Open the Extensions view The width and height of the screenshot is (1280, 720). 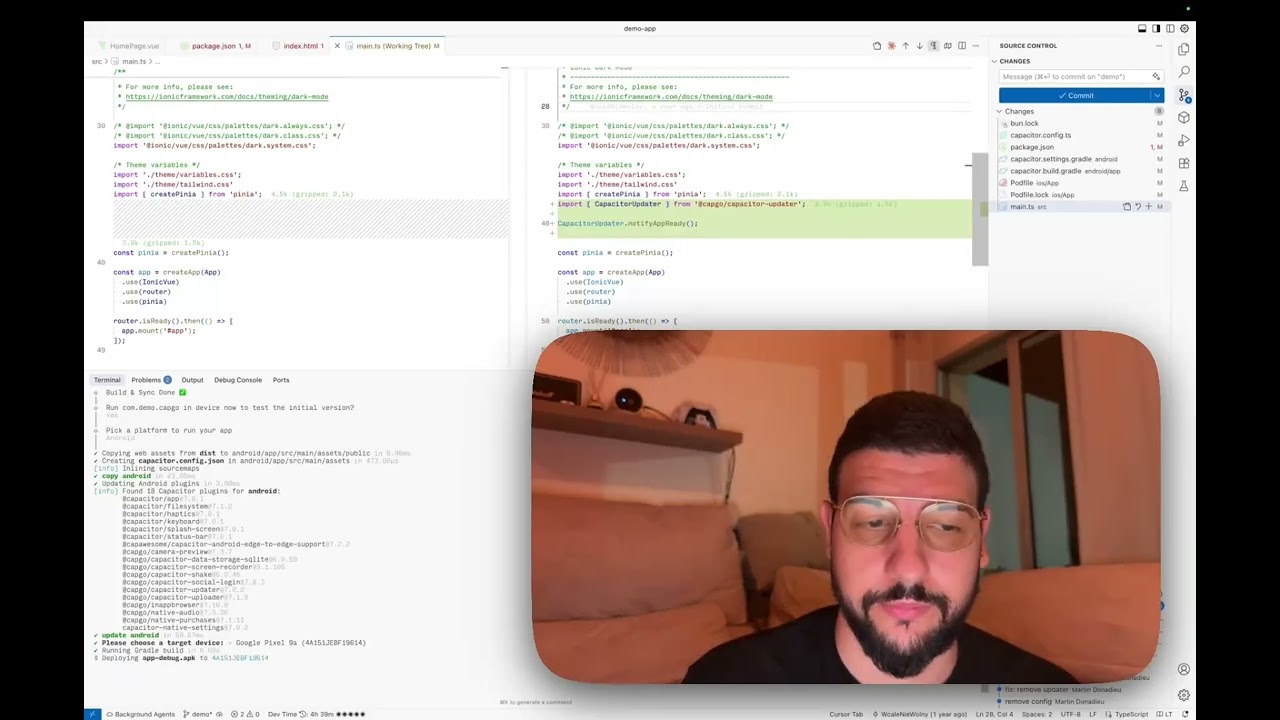1184,163
